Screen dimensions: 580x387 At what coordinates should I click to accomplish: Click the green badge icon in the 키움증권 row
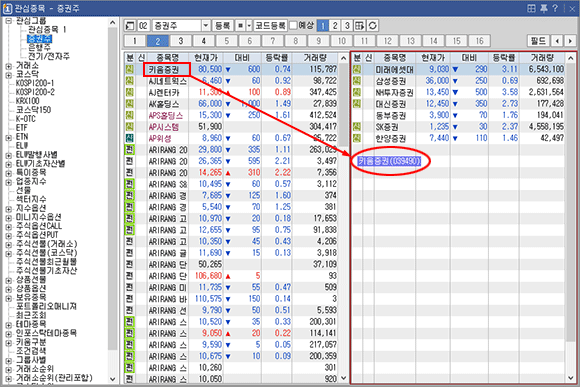point(129,69)
